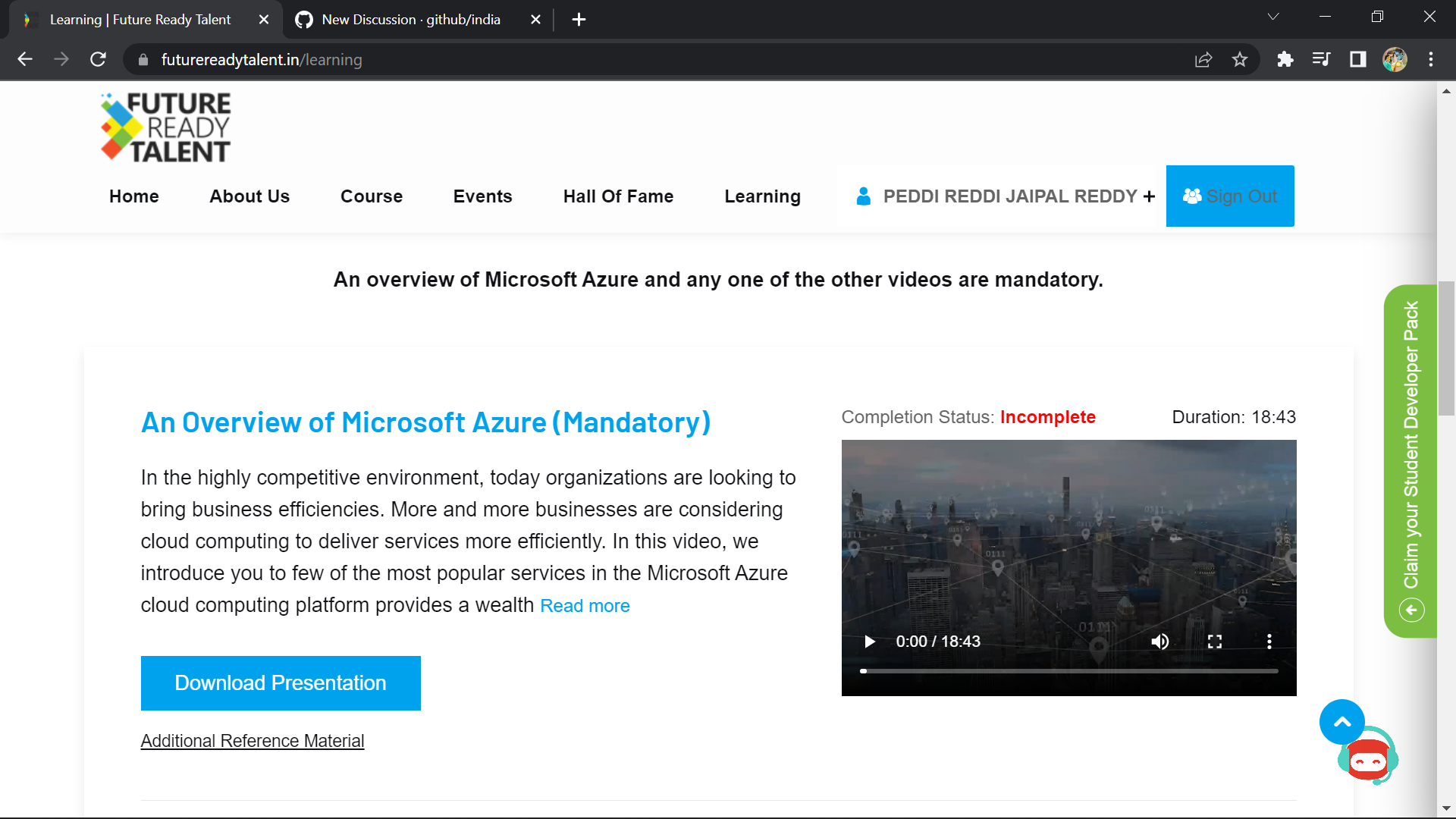The height and width of the screenshot is (819, 1456).
Task: Play the Azure overview video
Action: point(870,642)
